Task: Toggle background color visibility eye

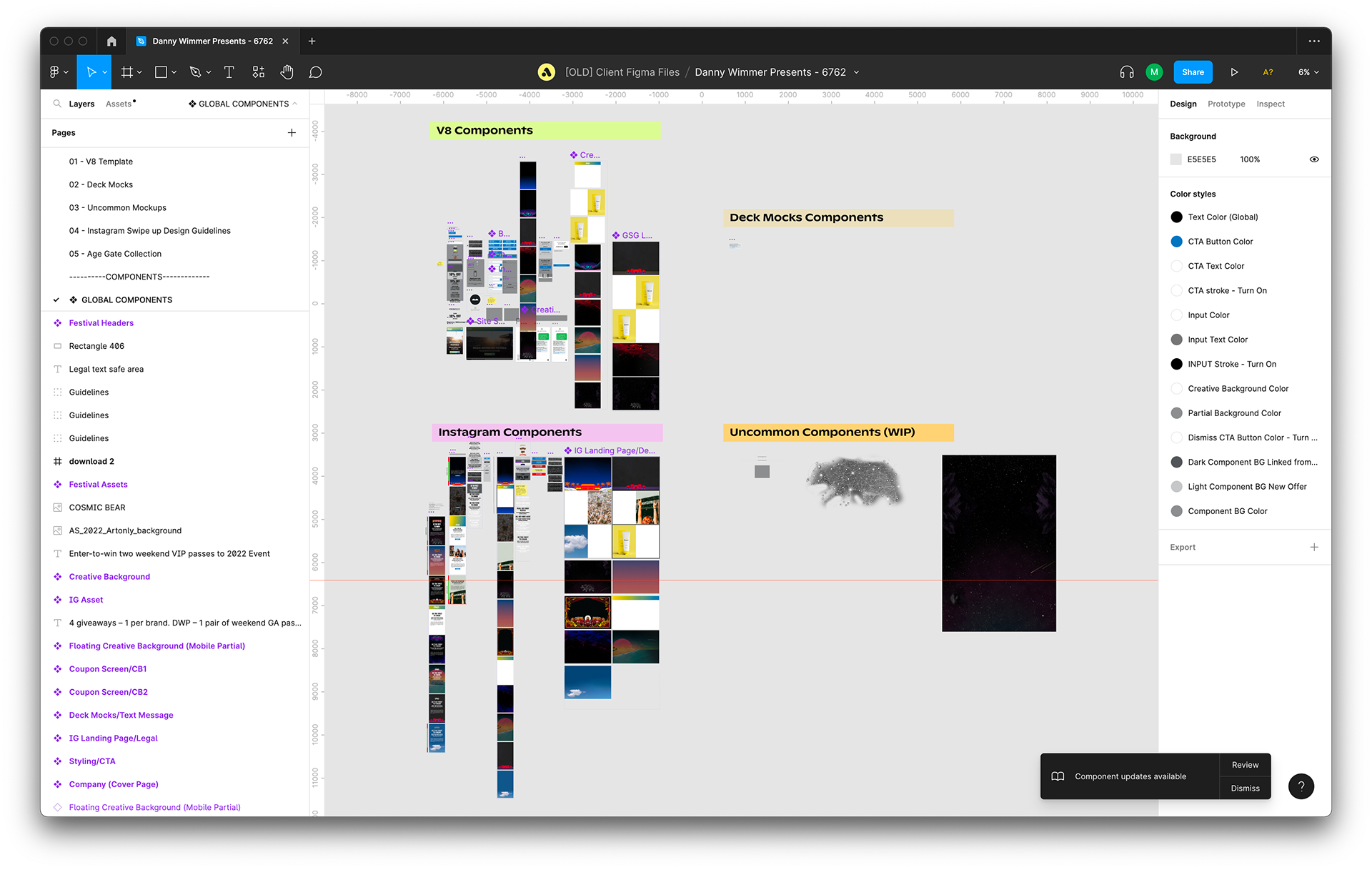Action: [1314, 159]
